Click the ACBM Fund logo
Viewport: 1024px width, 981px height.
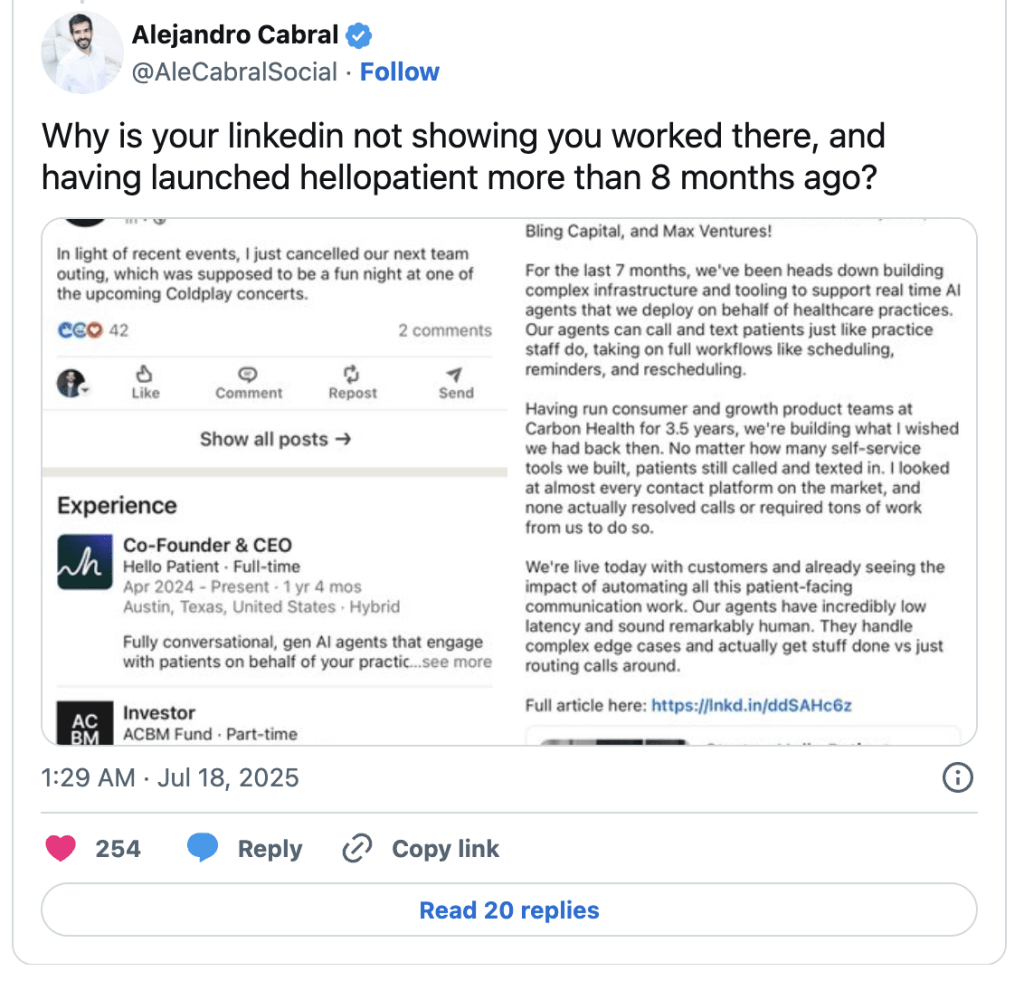(85, 724)
